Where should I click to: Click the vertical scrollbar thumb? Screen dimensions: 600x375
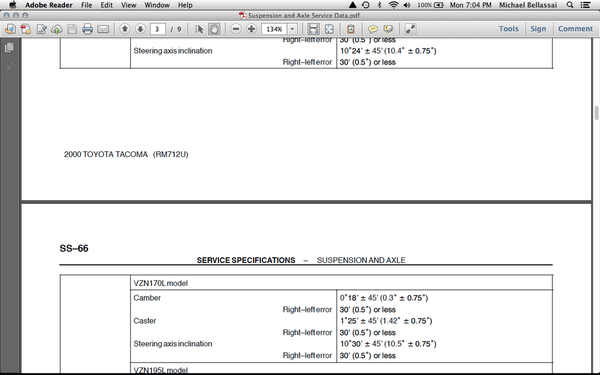[596, 114]
